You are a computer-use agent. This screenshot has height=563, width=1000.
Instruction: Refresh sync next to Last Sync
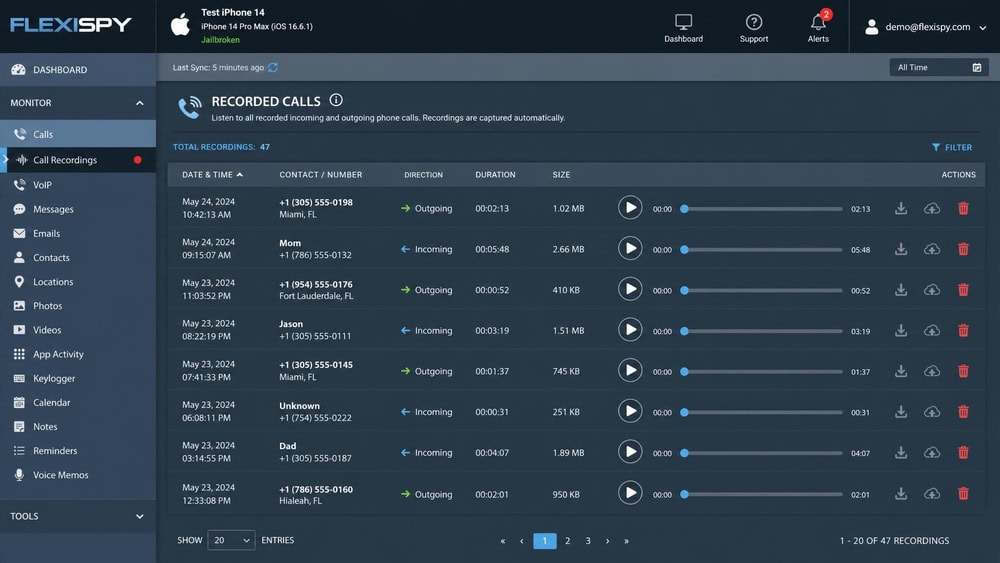pos(273,68)
